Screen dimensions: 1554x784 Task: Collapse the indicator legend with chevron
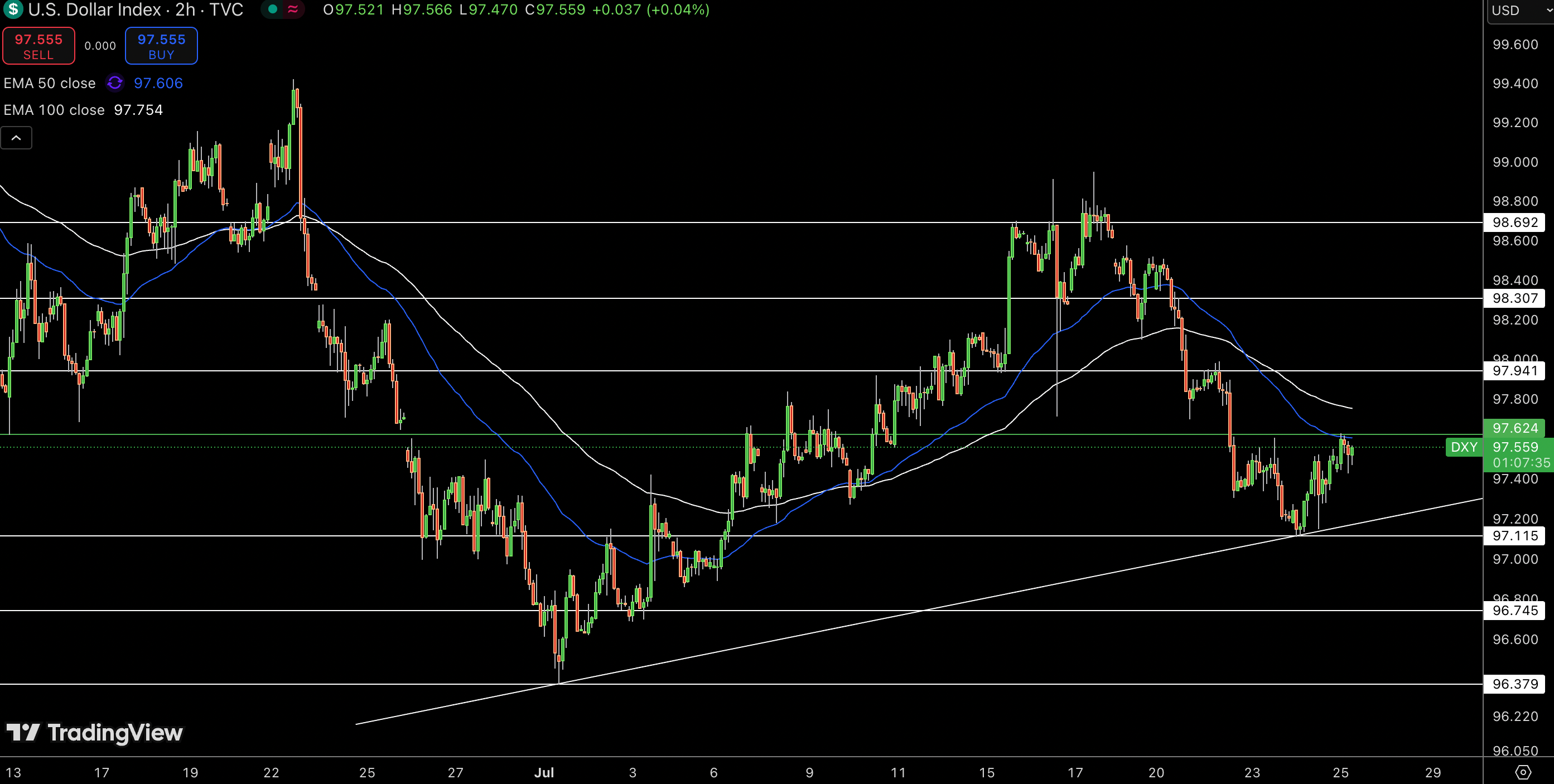coord(16,138)
